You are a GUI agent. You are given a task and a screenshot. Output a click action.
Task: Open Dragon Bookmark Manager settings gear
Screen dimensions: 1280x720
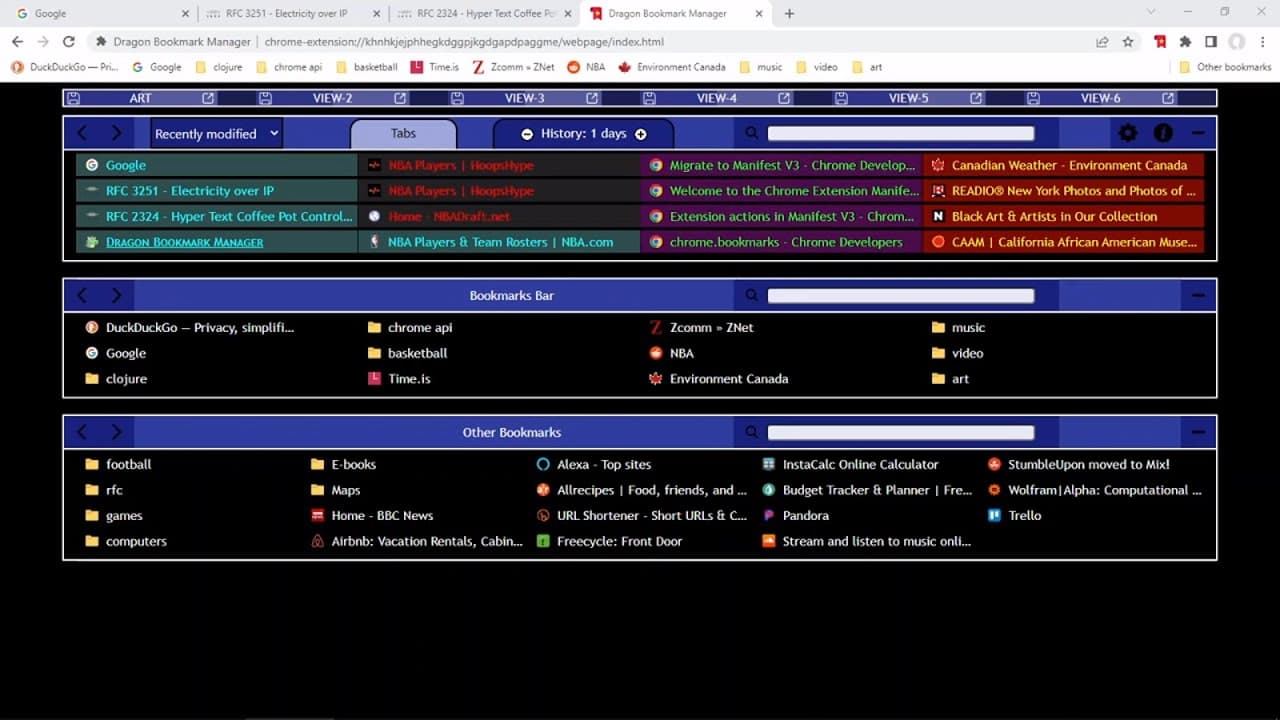(x=1128, y=133)
